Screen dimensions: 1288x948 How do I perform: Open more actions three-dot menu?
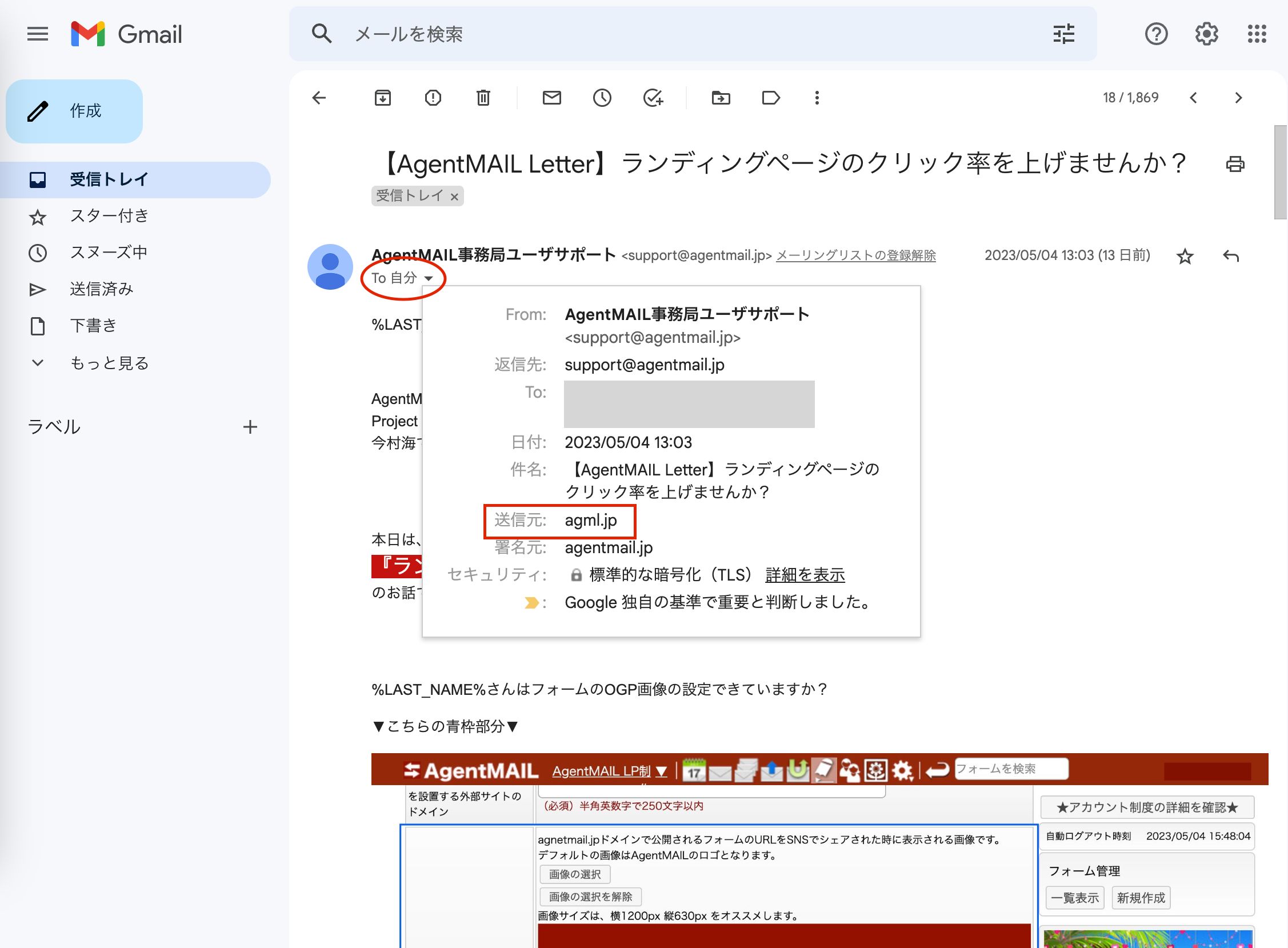tap(817, 98)
